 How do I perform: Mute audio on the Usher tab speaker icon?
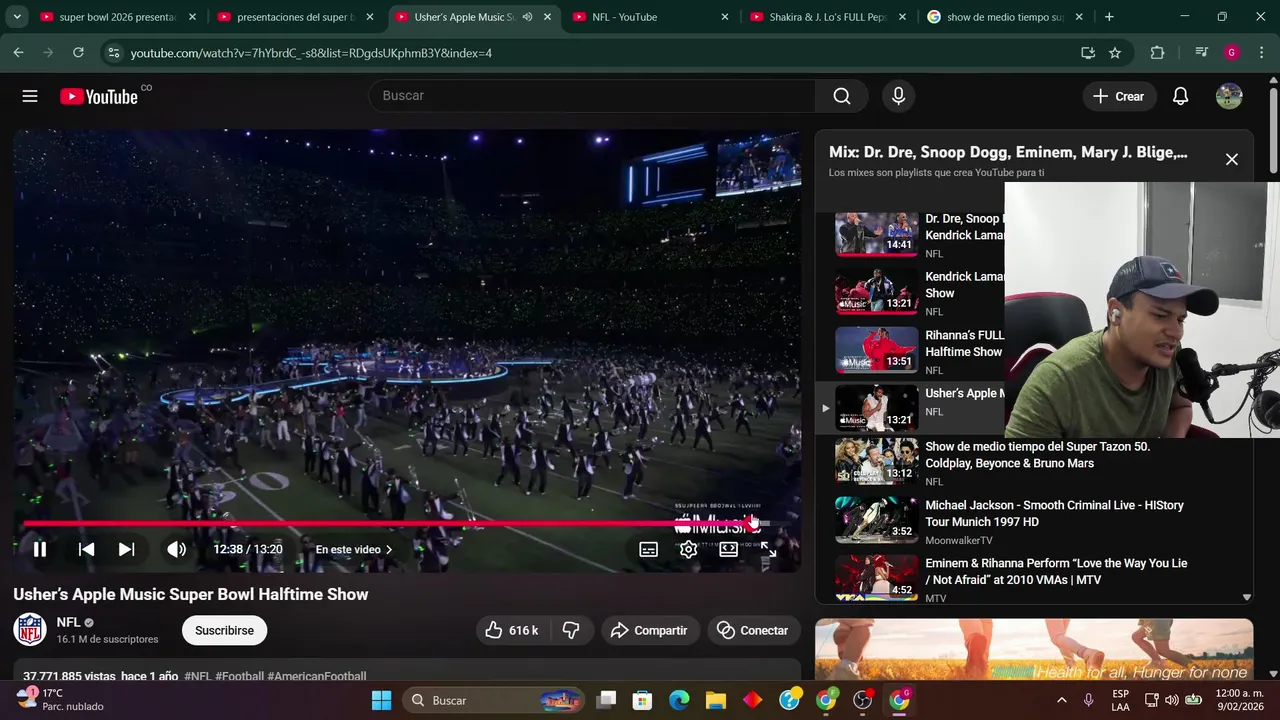(x=527, y=17)
